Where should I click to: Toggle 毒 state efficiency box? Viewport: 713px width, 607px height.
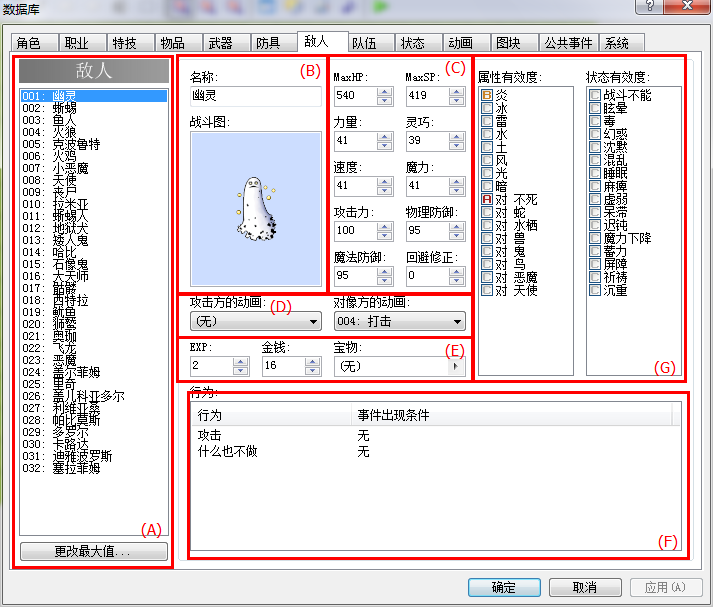click(x=595, y=121)
